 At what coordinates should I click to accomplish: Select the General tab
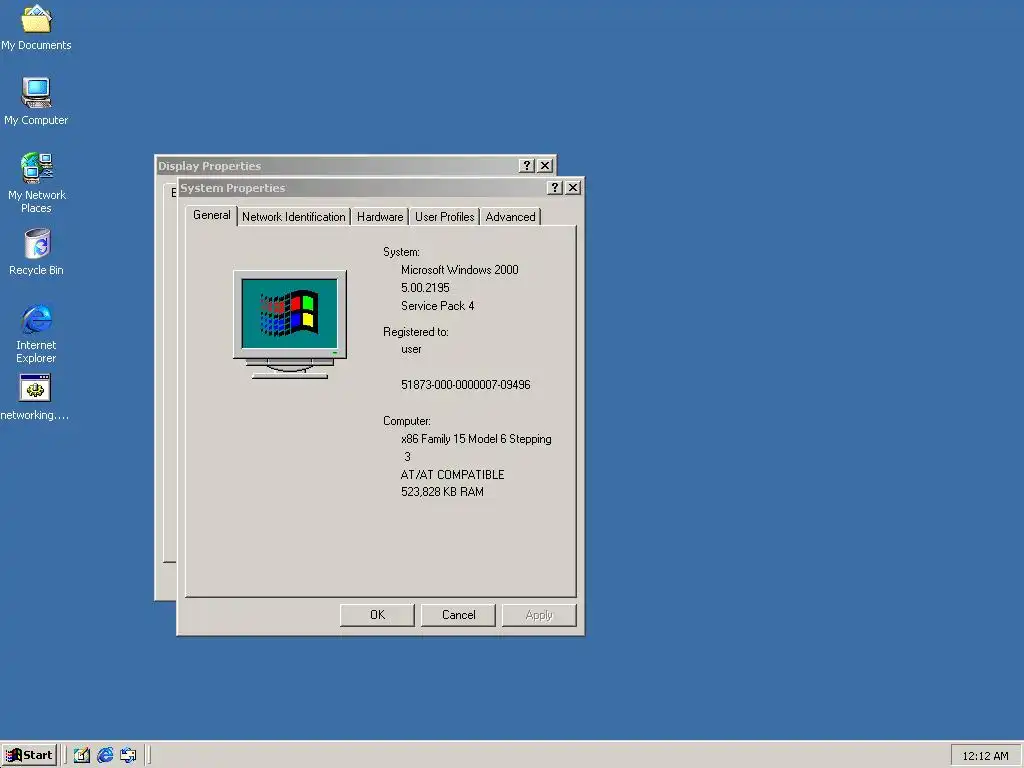point(212,216)
